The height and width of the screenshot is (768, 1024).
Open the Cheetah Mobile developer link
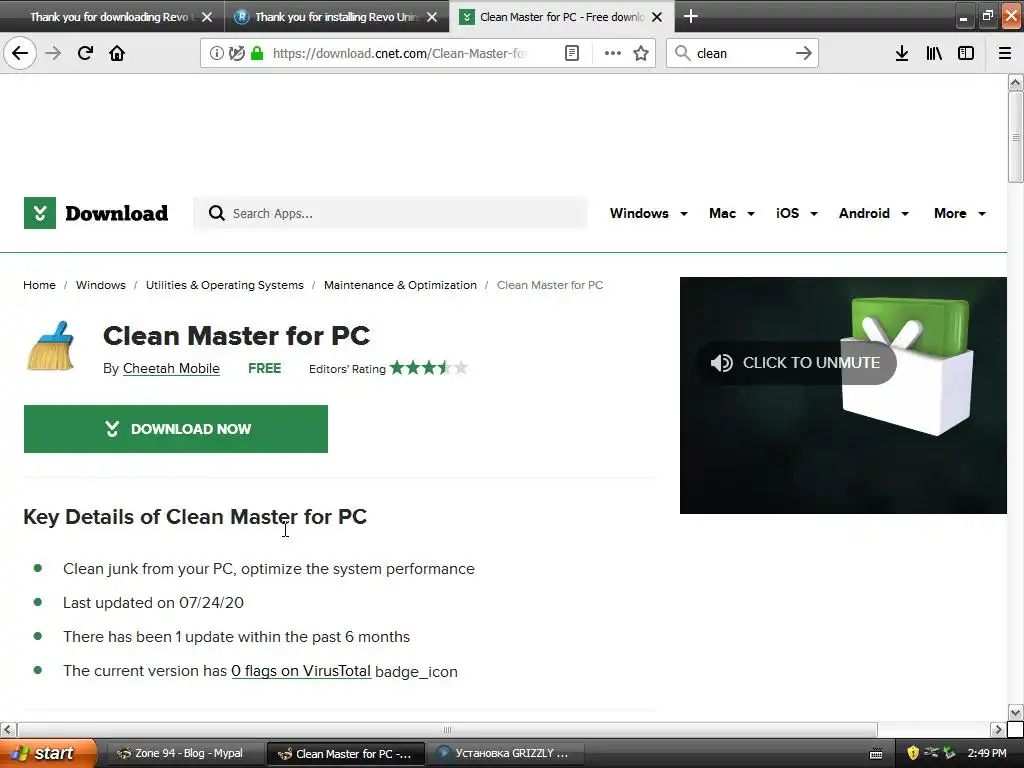171,368
